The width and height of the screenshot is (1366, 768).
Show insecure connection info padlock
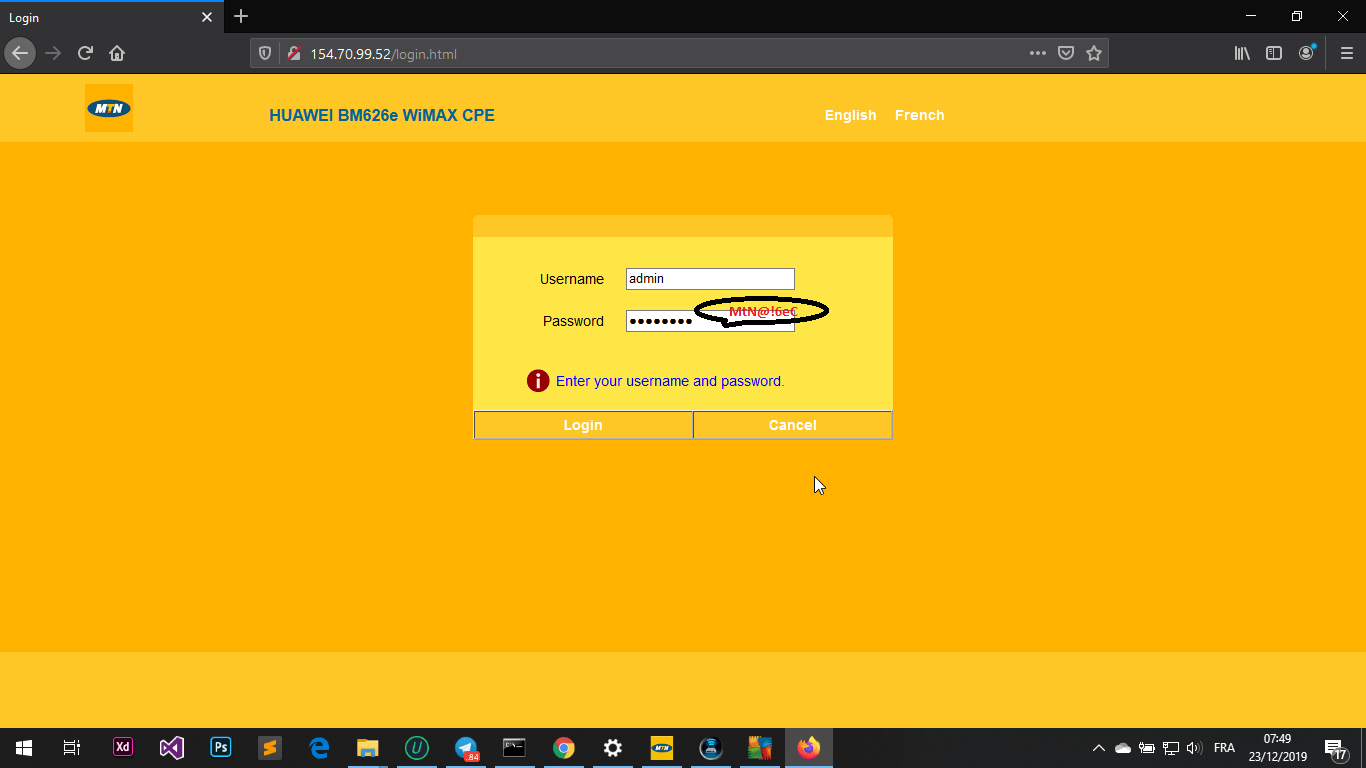click(x=293, y=54)
